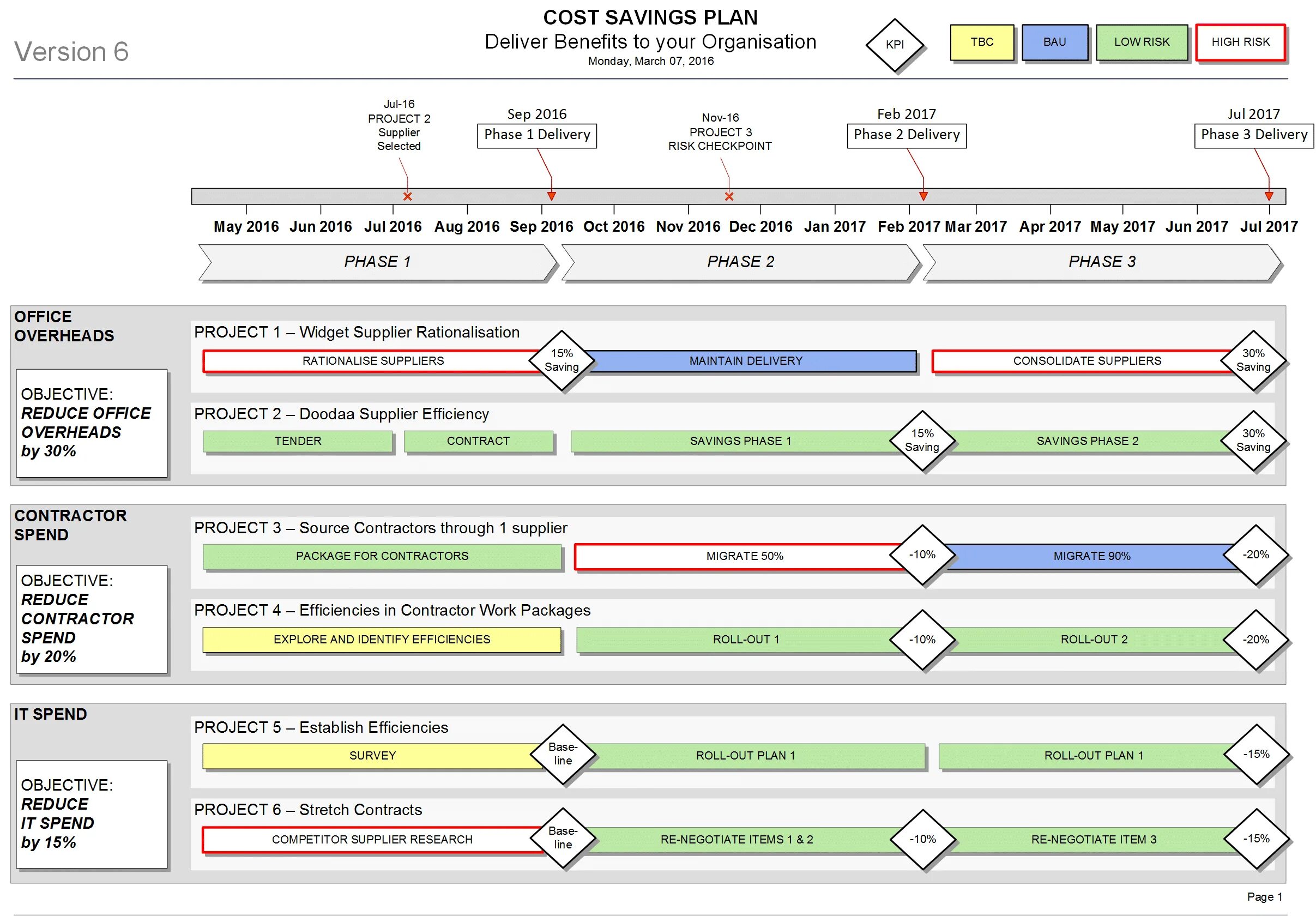This screenshot has height=916, width=1316.
Task: Select the MIGRATE 90% blue bar
Action: pos(1091,556)
